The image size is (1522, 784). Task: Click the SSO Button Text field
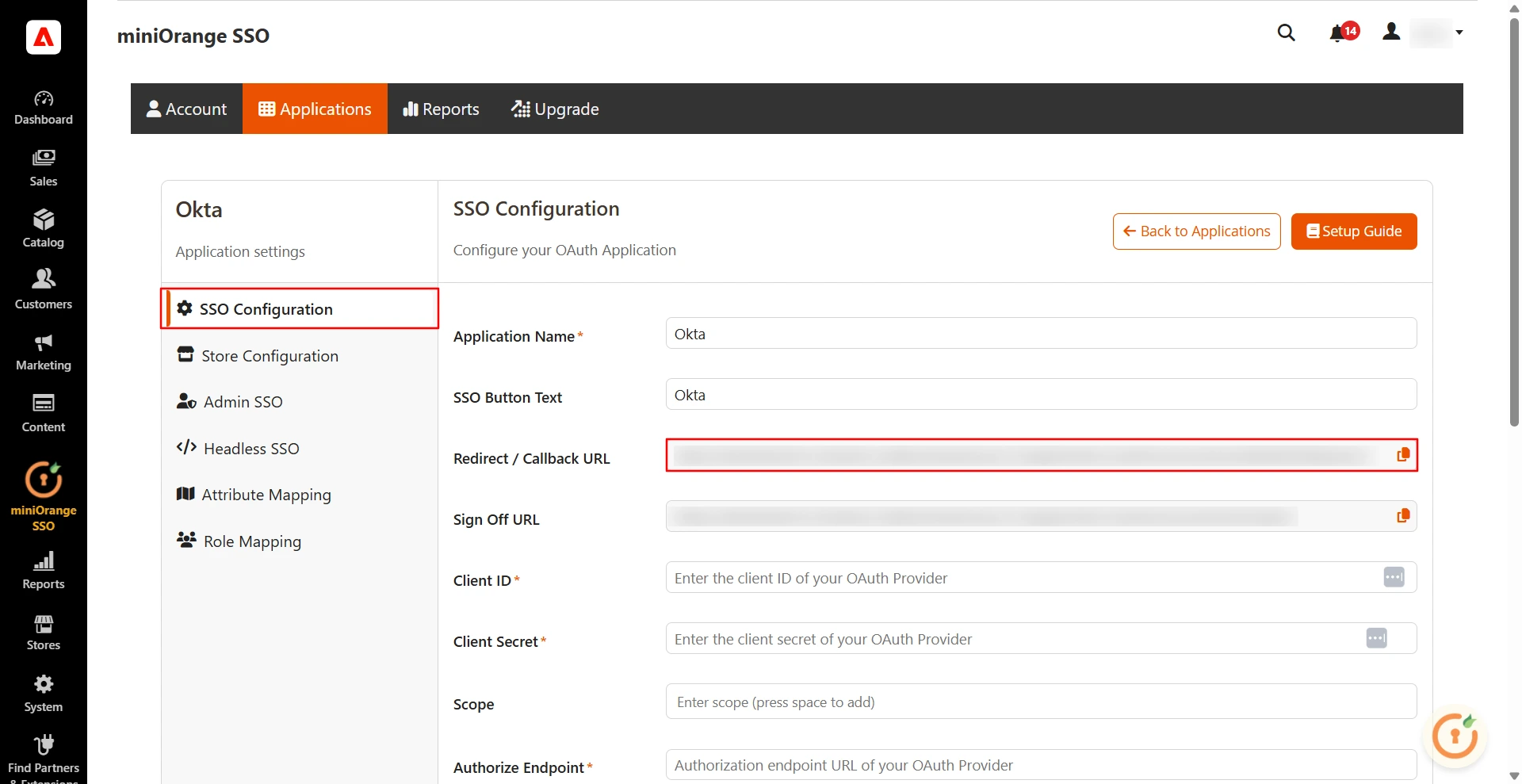tap(1041, 394)
